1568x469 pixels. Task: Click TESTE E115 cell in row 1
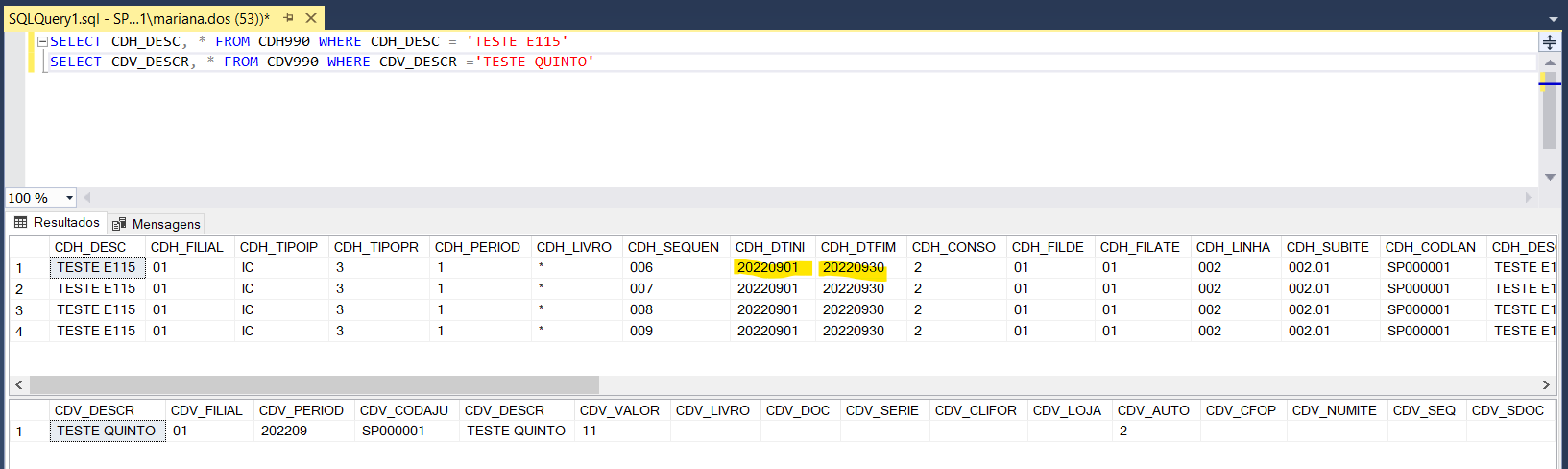[97, 268]
